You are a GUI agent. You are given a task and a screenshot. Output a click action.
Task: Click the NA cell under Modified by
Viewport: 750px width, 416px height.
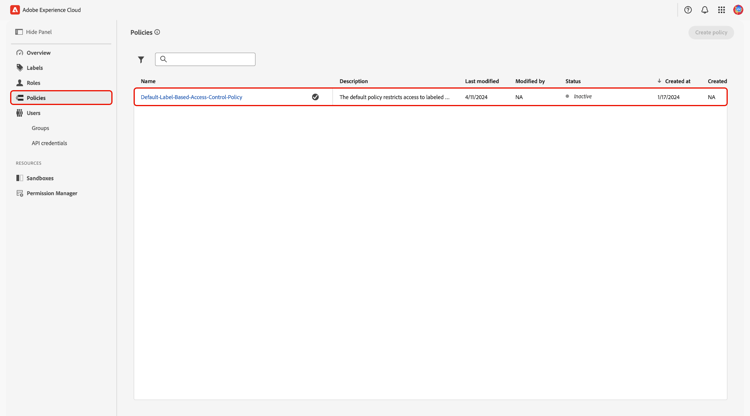click(519, 97)
